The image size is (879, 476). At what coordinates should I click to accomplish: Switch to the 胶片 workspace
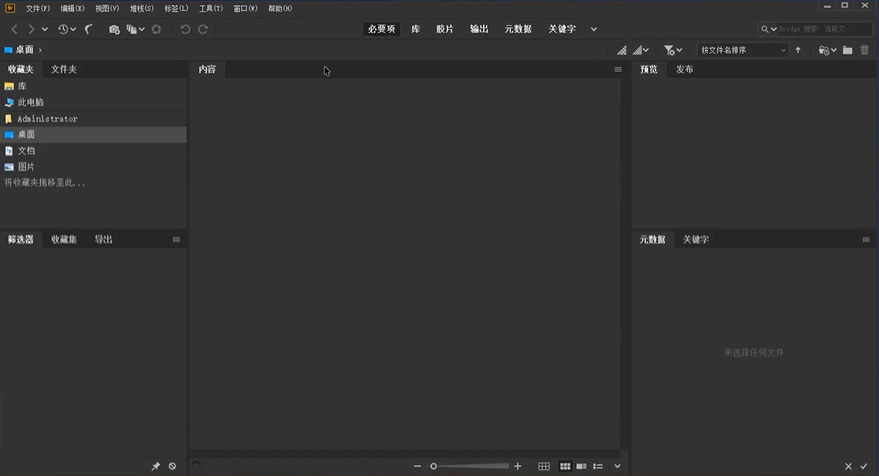(x=444, y=29)
